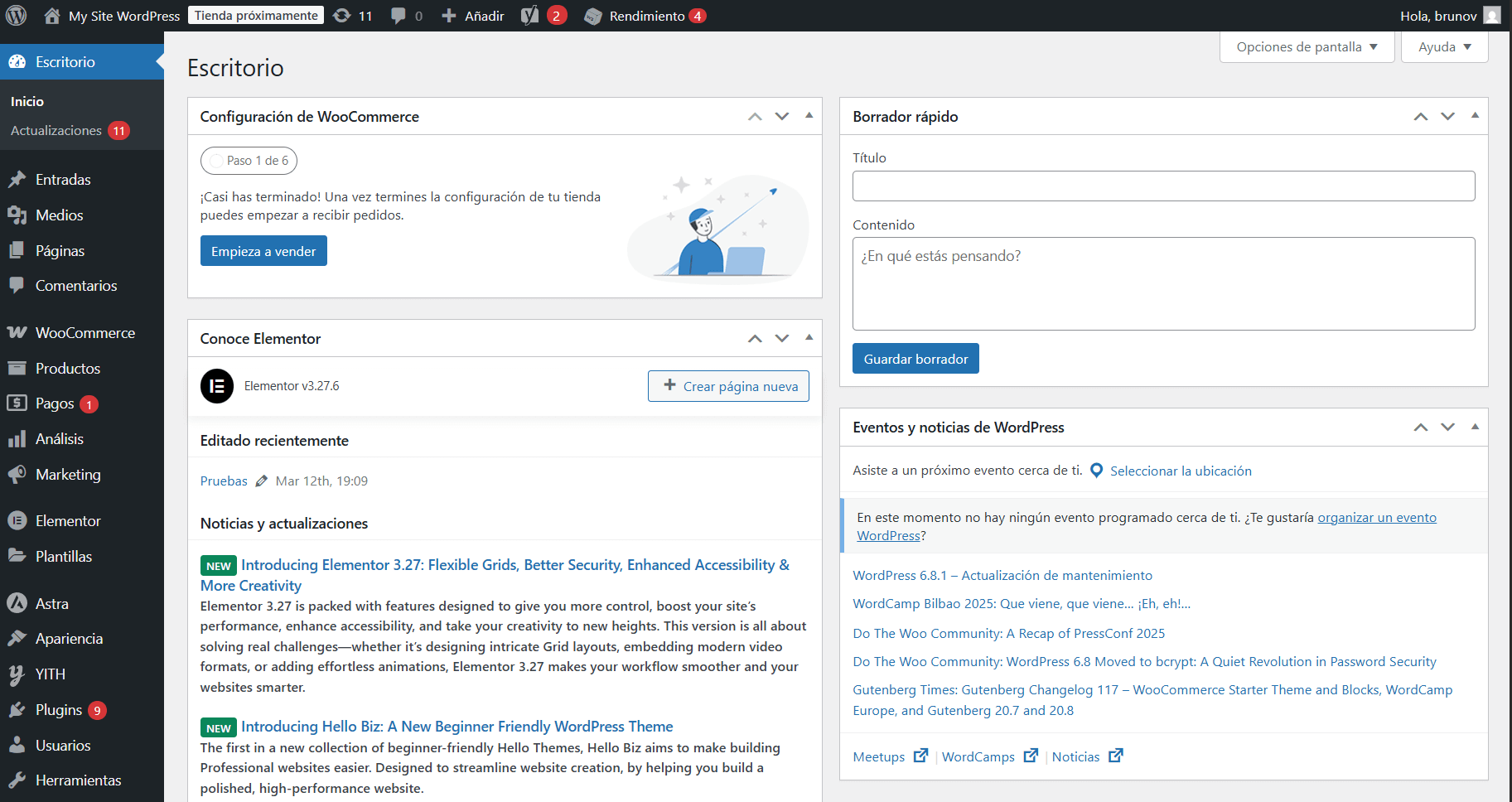Expand the Ayuda help dropdown
The width and height of the screenshot is (1512, 802).
[x=1444, y=46]
